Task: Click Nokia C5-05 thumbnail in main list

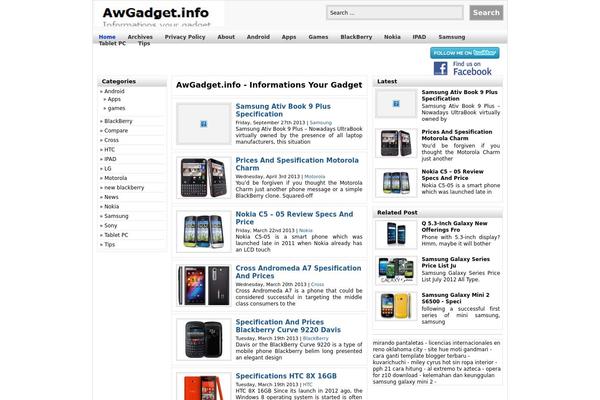Action: pos(204,232)
